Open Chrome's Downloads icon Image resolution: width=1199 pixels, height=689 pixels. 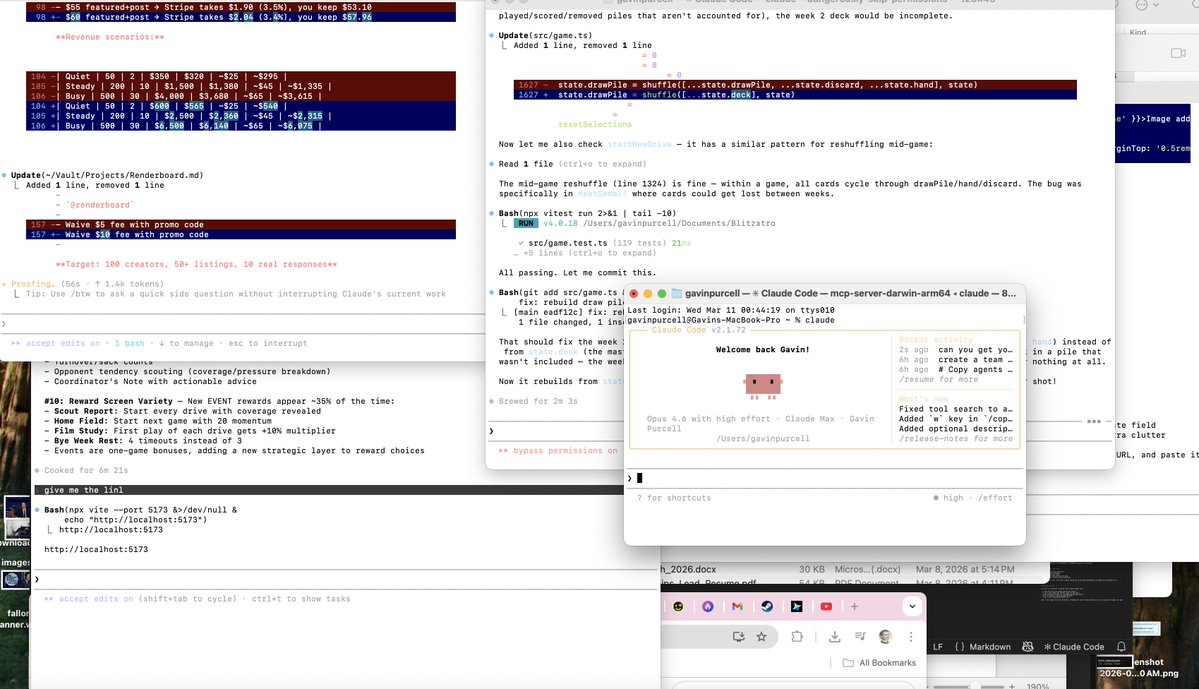834,636
